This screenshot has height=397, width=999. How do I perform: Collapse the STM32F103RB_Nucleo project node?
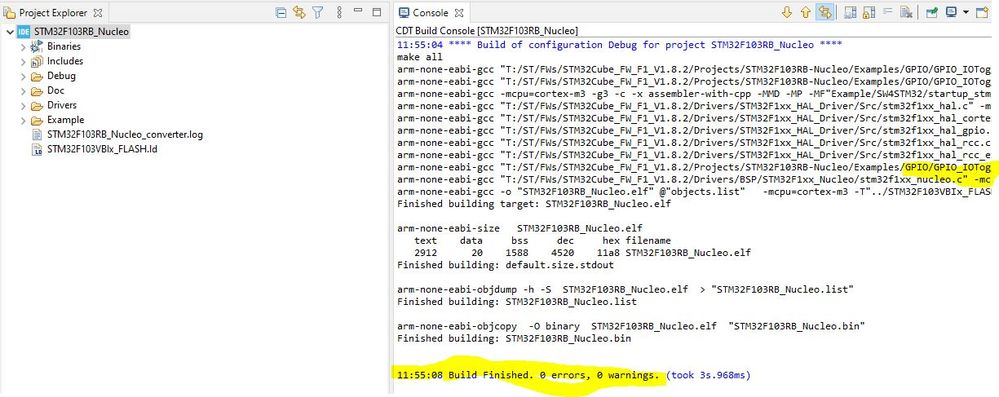point(9,32)
